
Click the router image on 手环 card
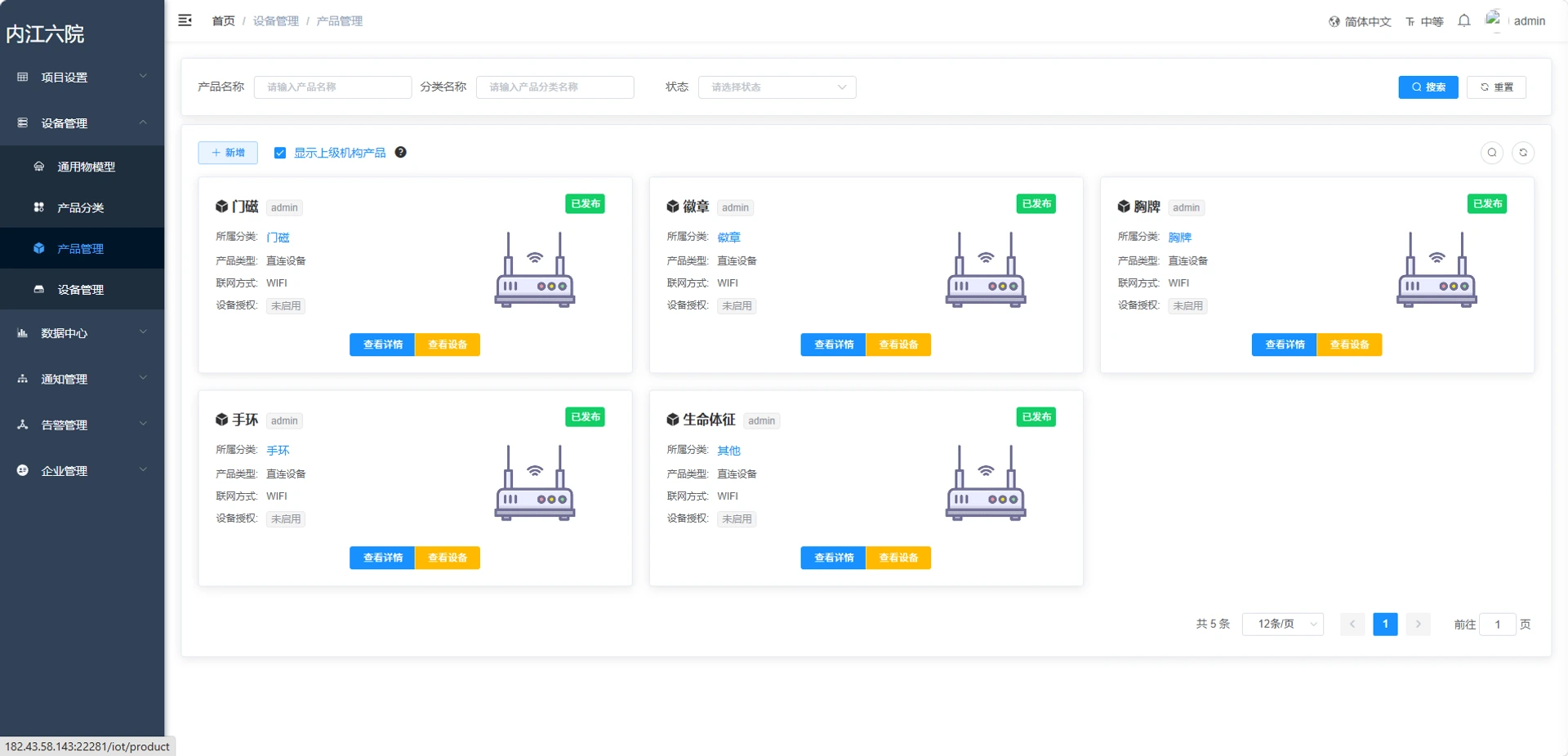point(535,483)
